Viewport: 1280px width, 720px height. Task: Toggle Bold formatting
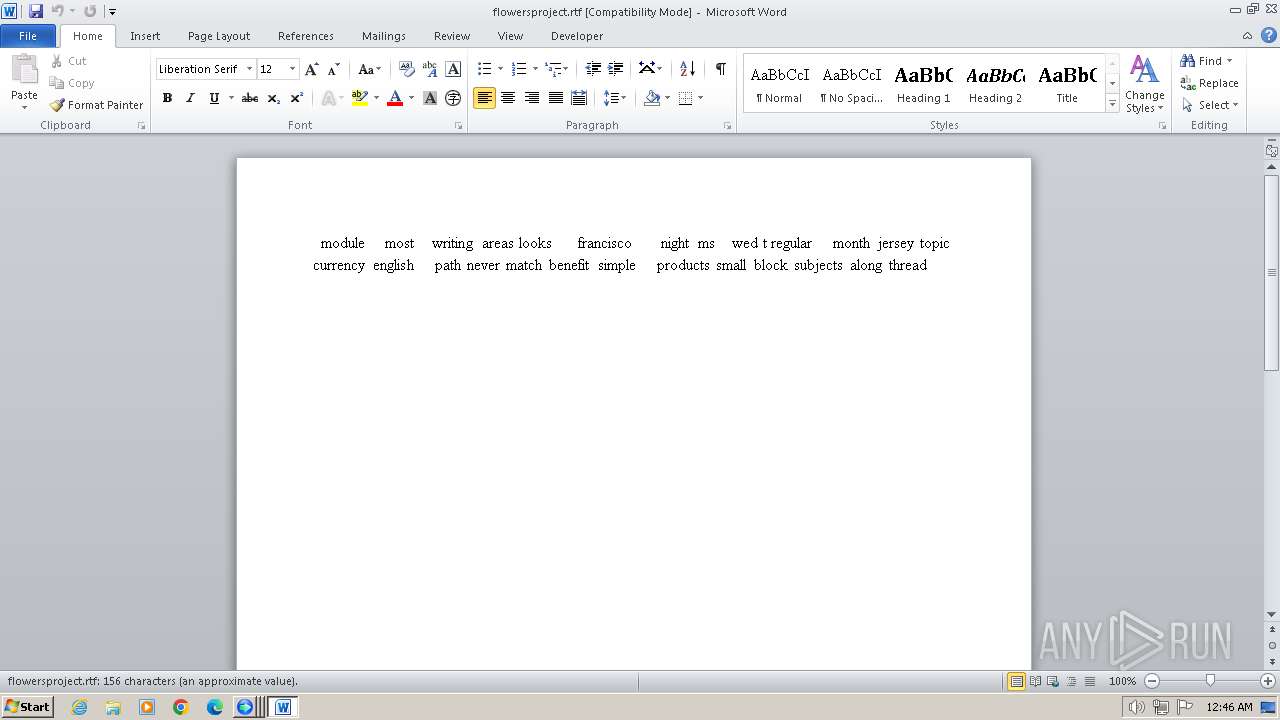(x=167, y=98)
